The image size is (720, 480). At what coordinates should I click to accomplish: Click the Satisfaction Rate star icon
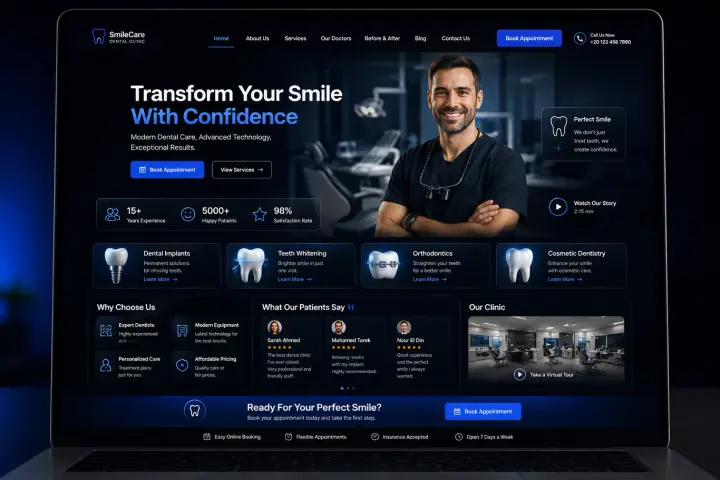(259, 214)
